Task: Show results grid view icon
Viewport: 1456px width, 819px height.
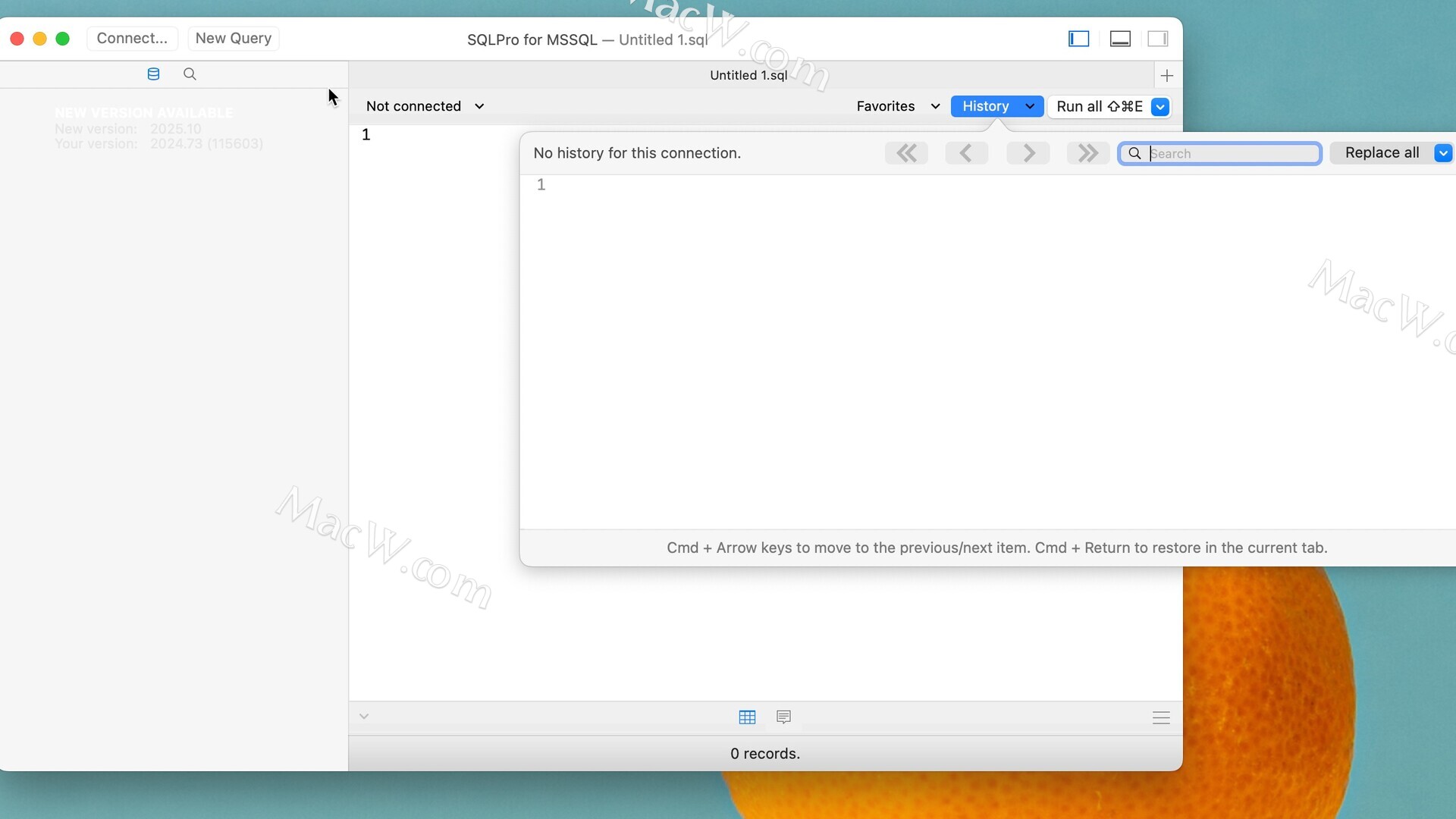Action: (747, 717)
